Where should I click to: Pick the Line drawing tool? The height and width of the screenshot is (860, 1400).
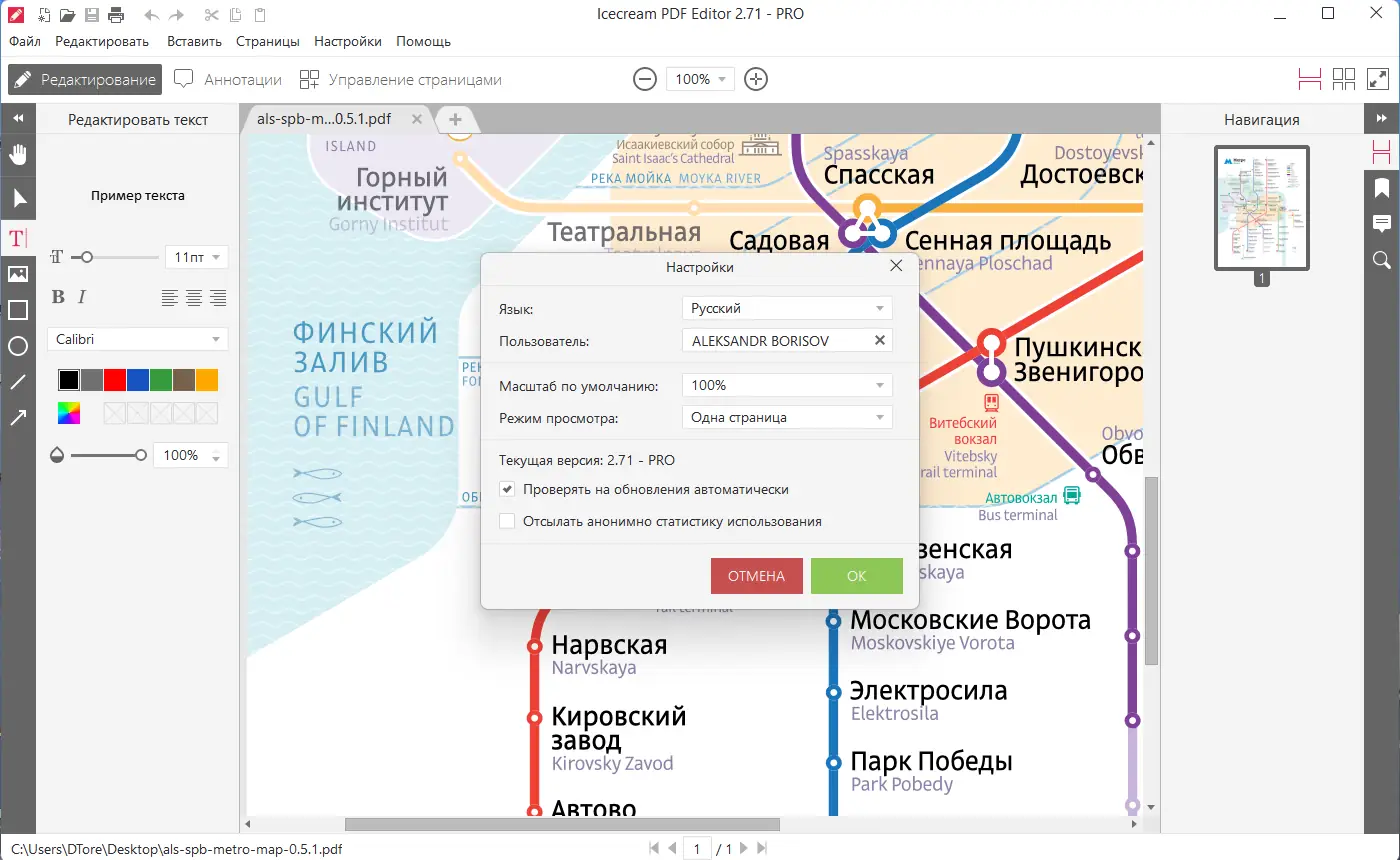click(17, 381)
